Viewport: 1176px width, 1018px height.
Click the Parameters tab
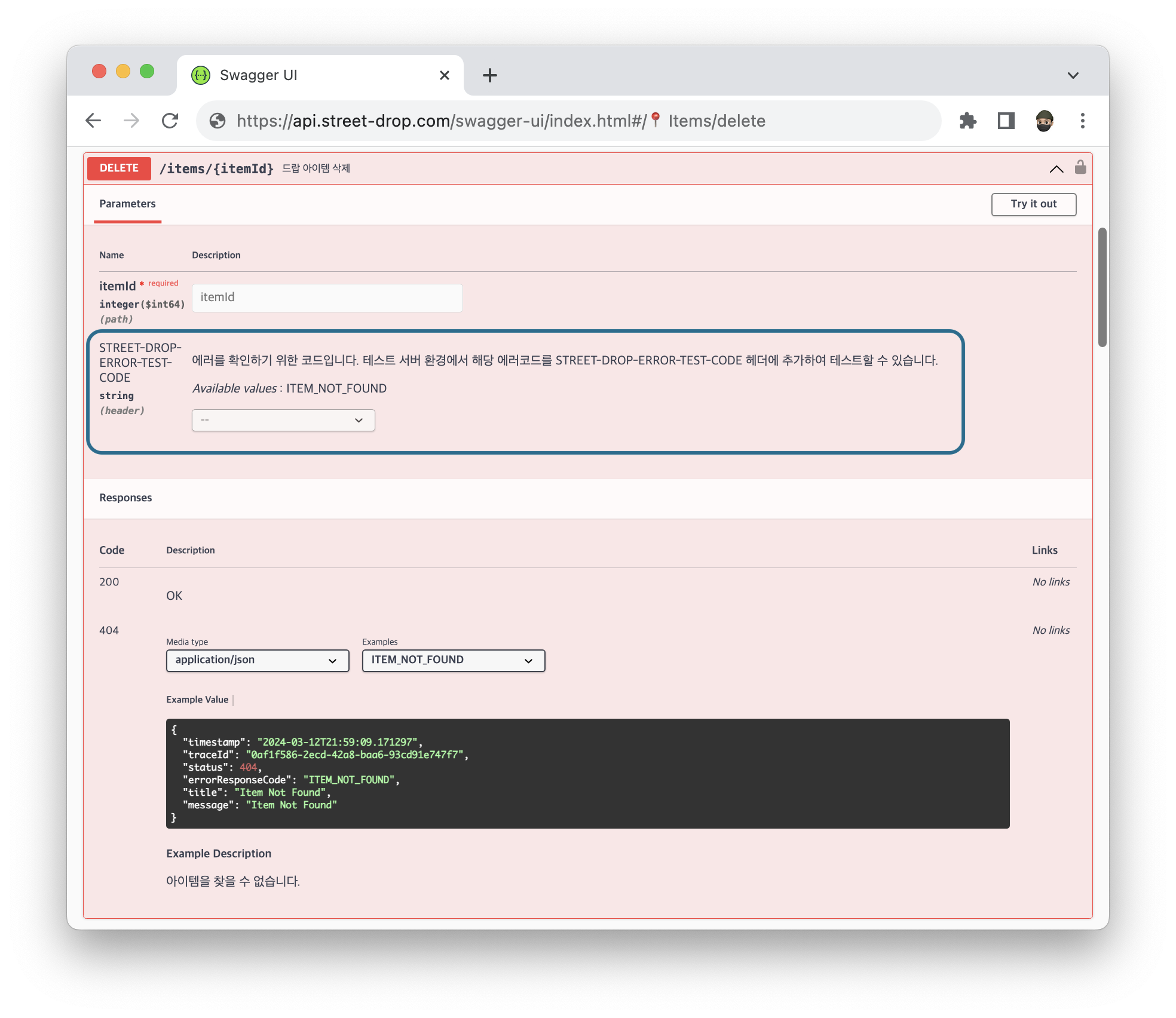click(x=127, y=204)
